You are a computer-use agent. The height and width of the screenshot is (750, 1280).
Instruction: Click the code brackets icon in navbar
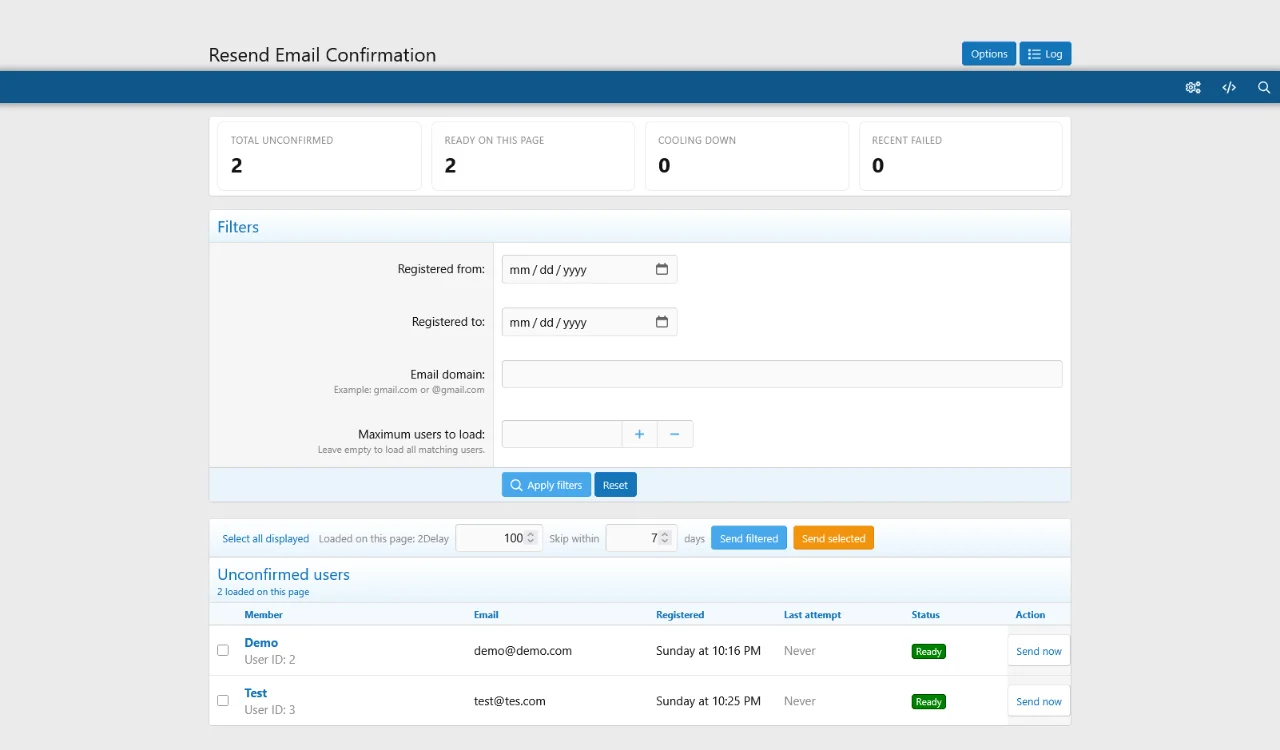pyautogui.click(x=1229, y=88)
